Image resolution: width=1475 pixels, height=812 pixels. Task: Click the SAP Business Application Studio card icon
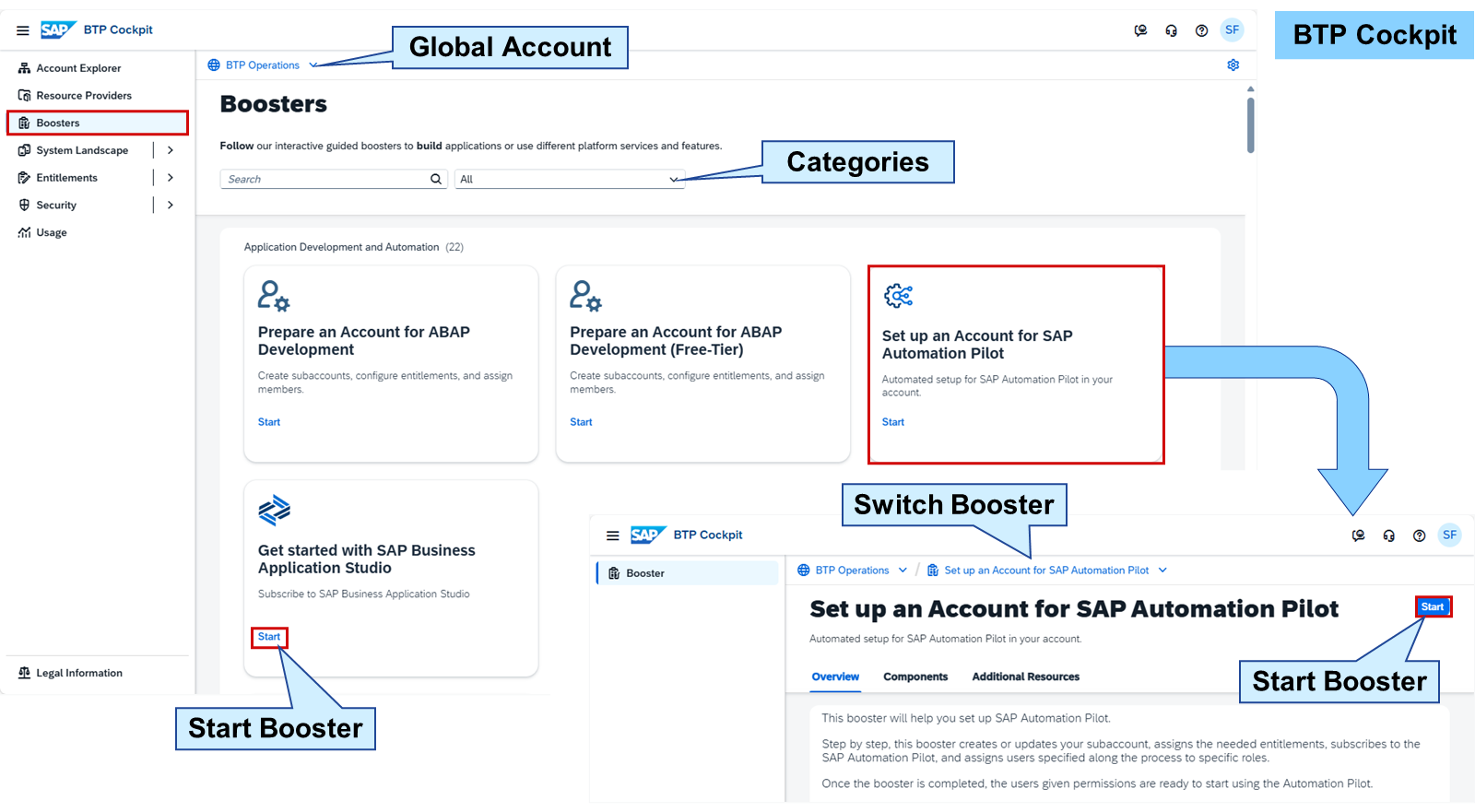(x=274, y=510)
